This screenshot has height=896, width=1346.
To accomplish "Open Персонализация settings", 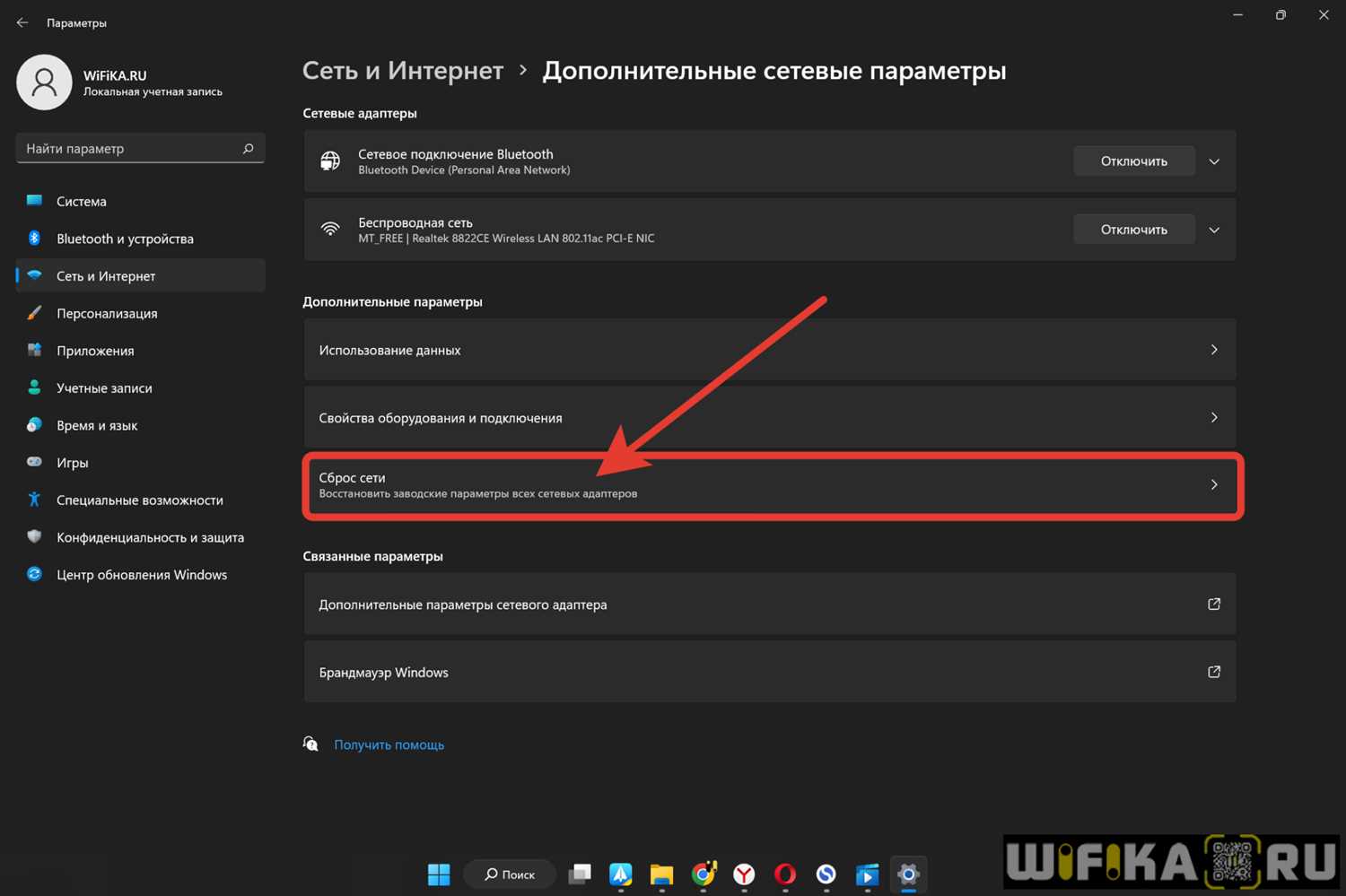I will pos(141,313).
